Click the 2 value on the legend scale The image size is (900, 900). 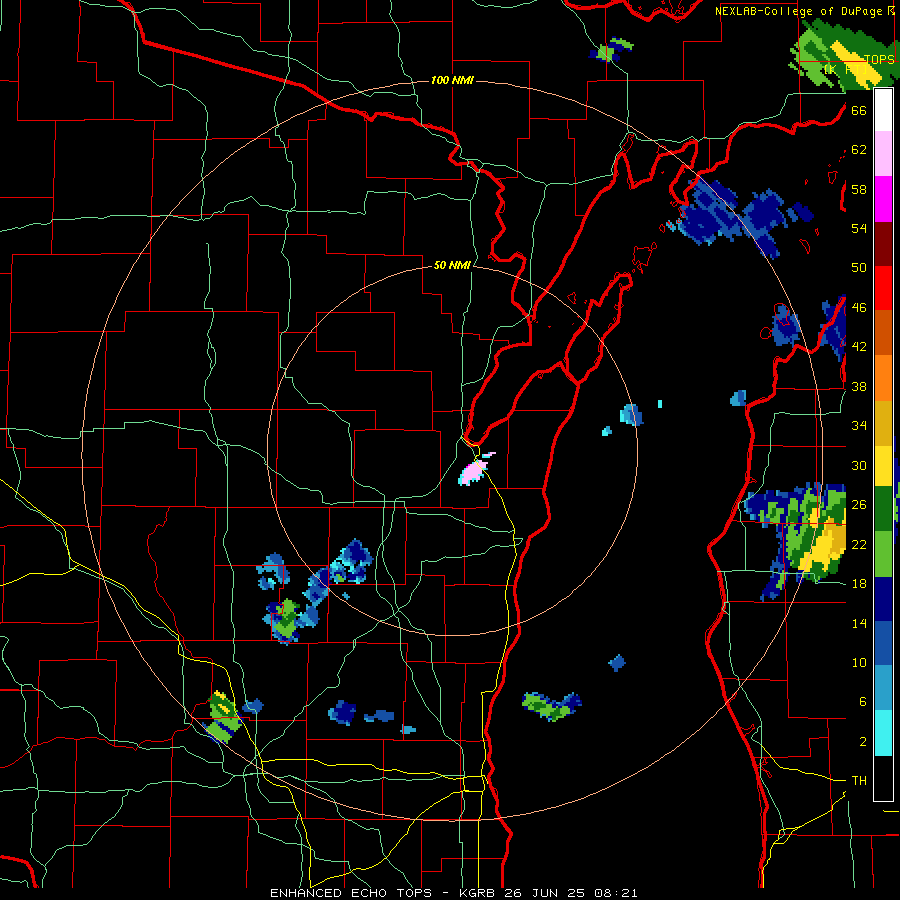862,742
